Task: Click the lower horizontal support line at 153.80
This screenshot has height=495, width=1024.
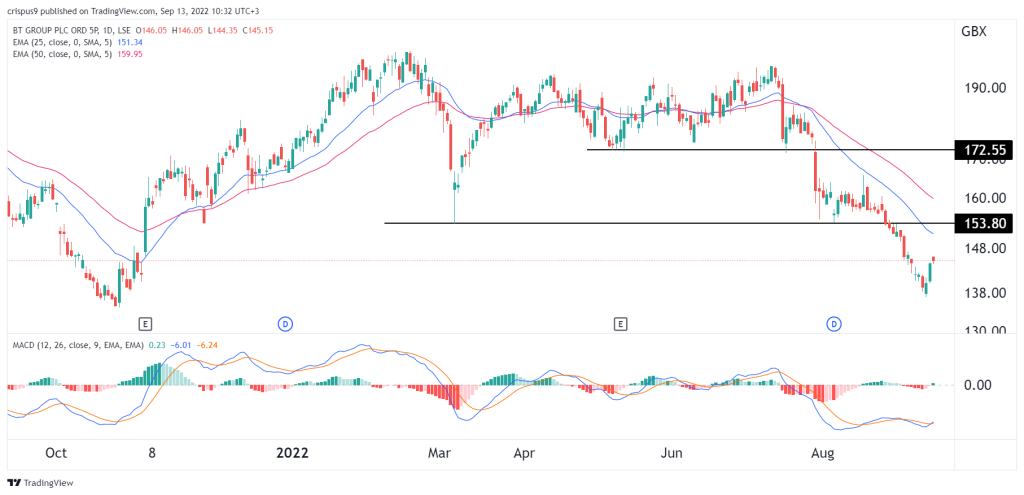Action: (x=650, y=223)
